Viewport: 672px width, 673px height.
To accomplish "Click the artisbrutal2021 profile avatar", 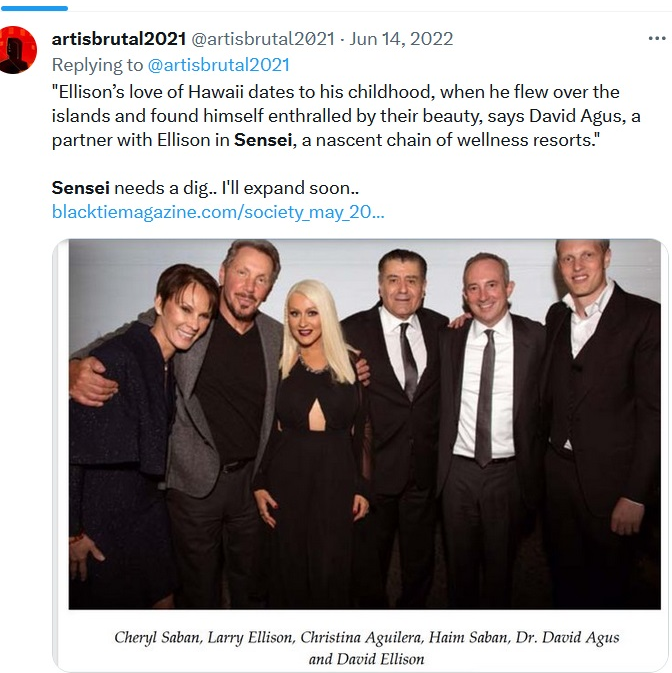I will point(19,50).
